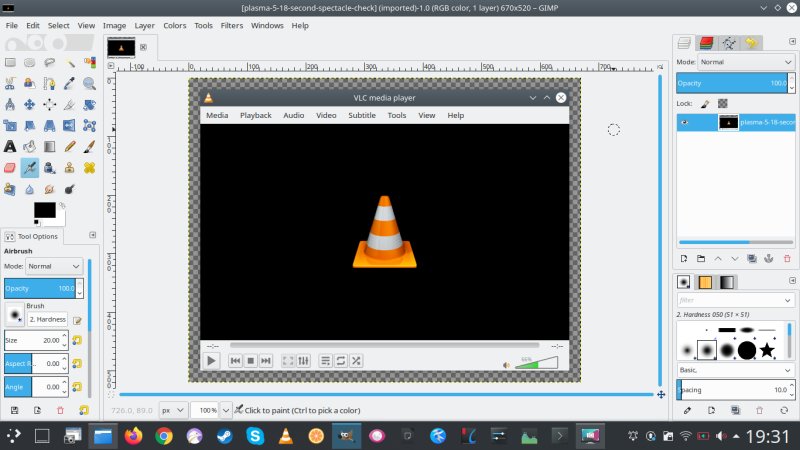Create a new layer icon
This screenshot has height=450, width=800.
point(684,259)
